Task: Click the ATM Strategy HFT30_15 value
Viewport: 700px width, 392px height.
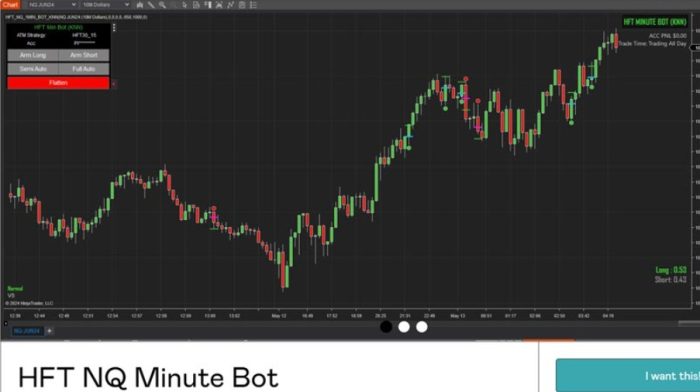Action: point(84,35)
